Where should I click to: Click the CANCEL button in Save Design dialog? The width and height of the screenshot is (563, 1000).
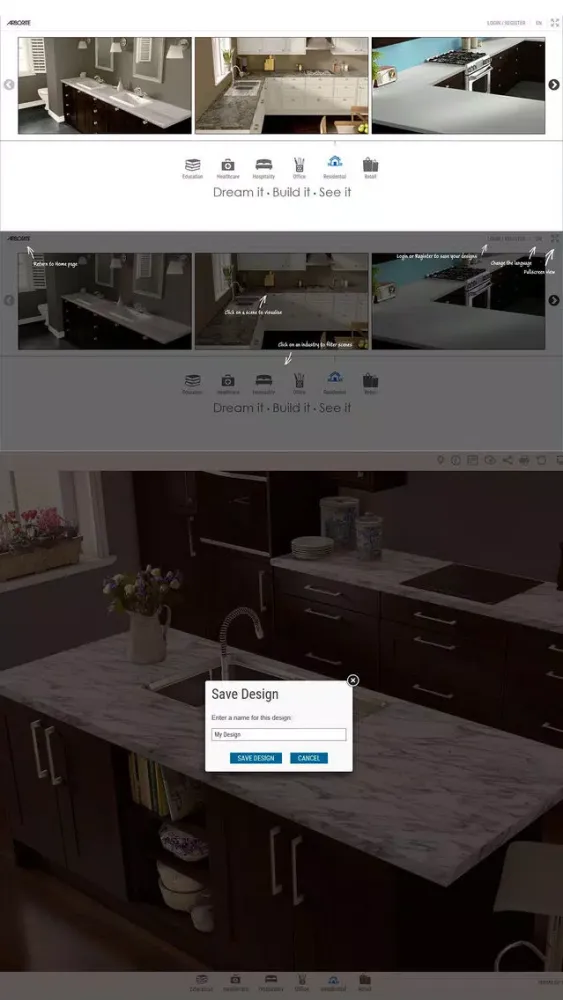pyautogui.click(x=309, y=758)
